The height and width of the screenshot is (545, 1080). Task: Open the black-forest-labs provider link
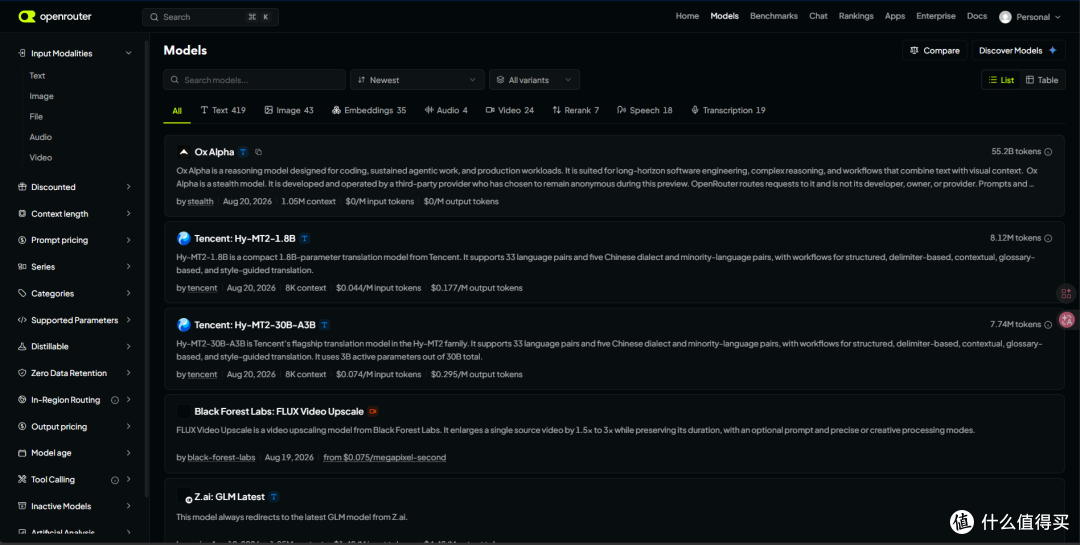[221, 457]
